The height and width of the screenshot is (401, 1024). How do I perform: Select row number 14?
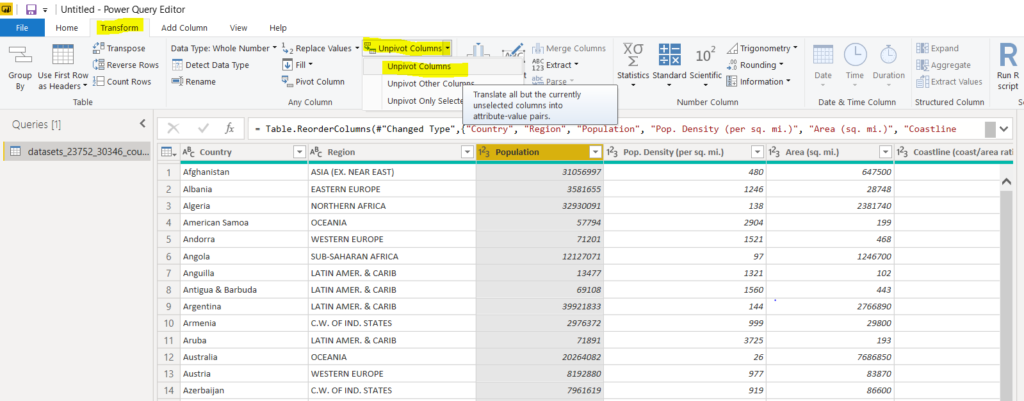[168, 391]
